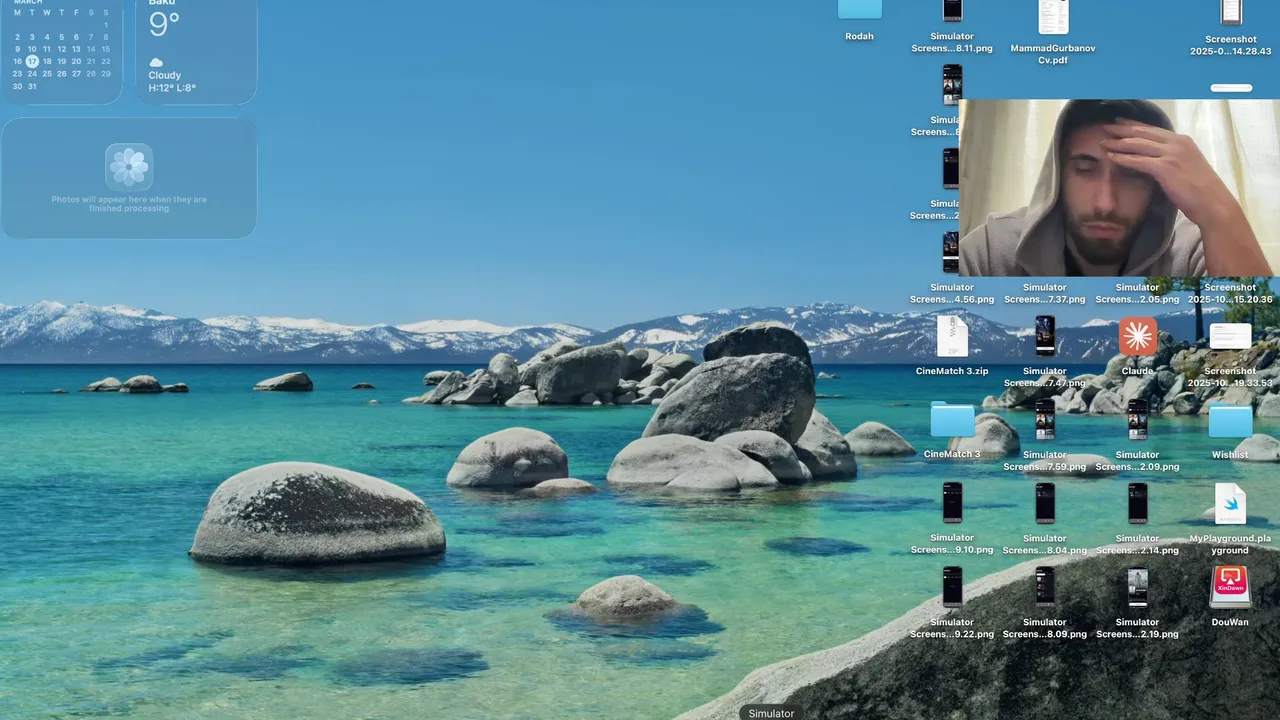This screenshot has width=1280, height=720.
Task: Select Simulator Screens...2.19.png file icon
Action: [1137, 587]
